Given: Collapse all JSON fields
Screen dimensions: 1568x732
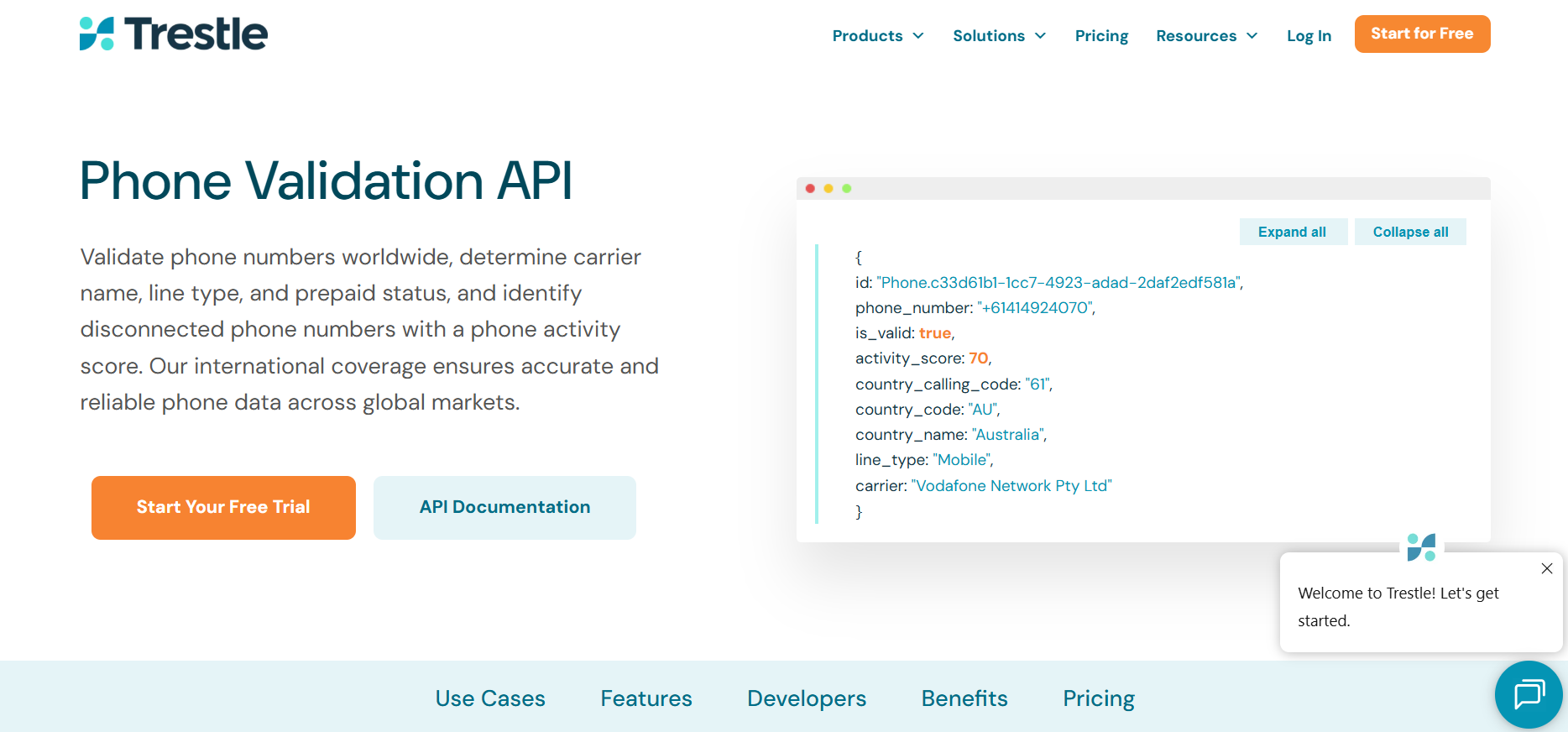Looking at the screenshot, I should pos(1410,232).
